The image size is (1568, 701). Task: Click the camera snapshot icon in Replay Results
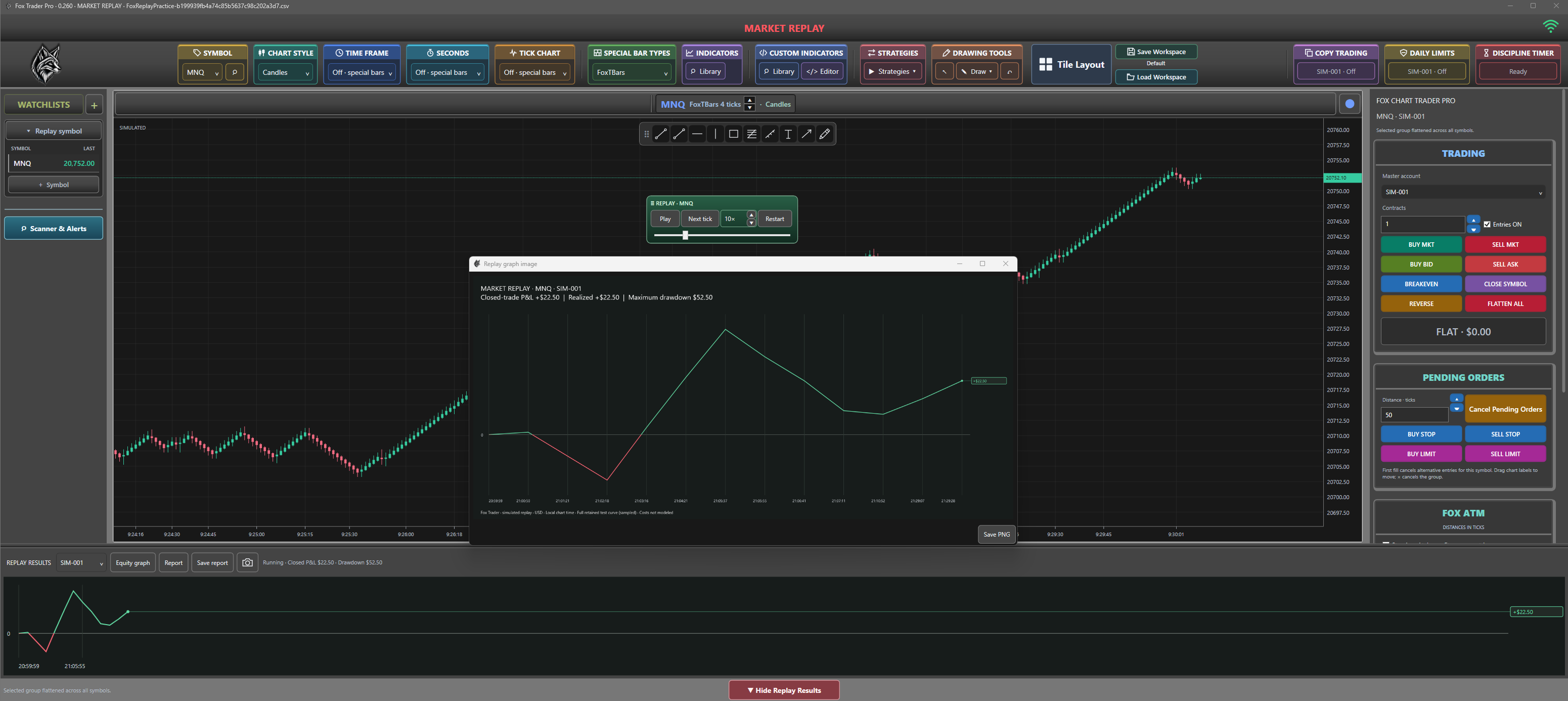click(247, 563)
